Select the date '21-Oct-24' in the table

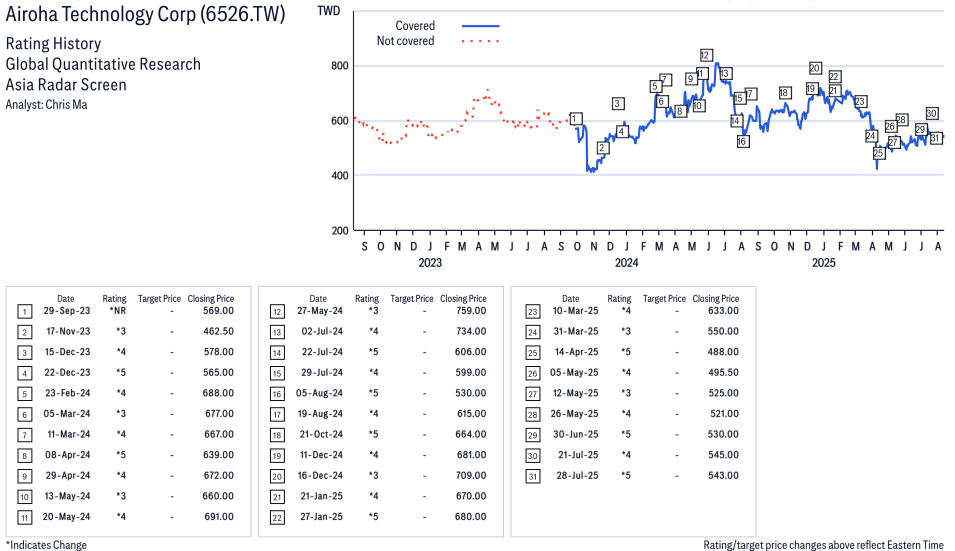321,435
